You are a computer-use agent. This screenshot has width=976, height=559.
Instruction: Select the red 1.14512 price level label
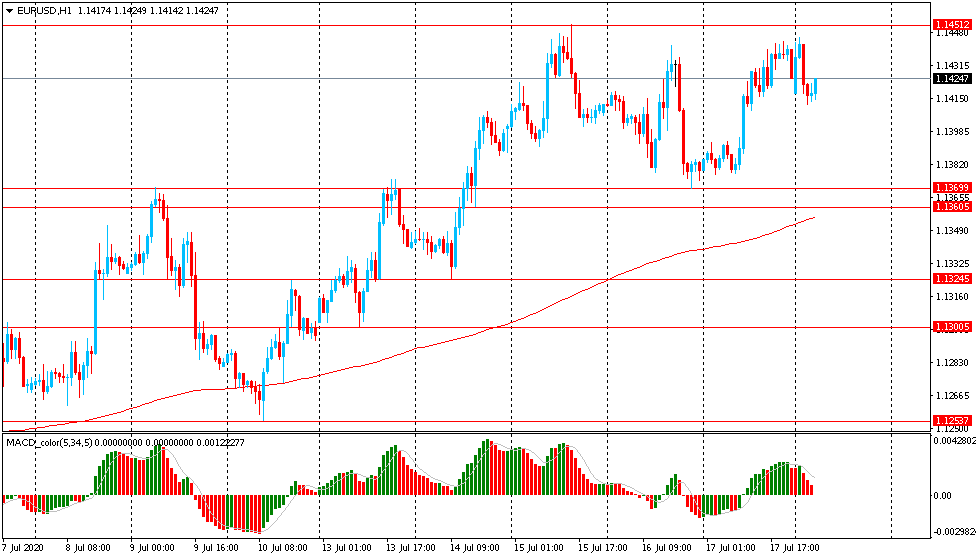[952, 25]
